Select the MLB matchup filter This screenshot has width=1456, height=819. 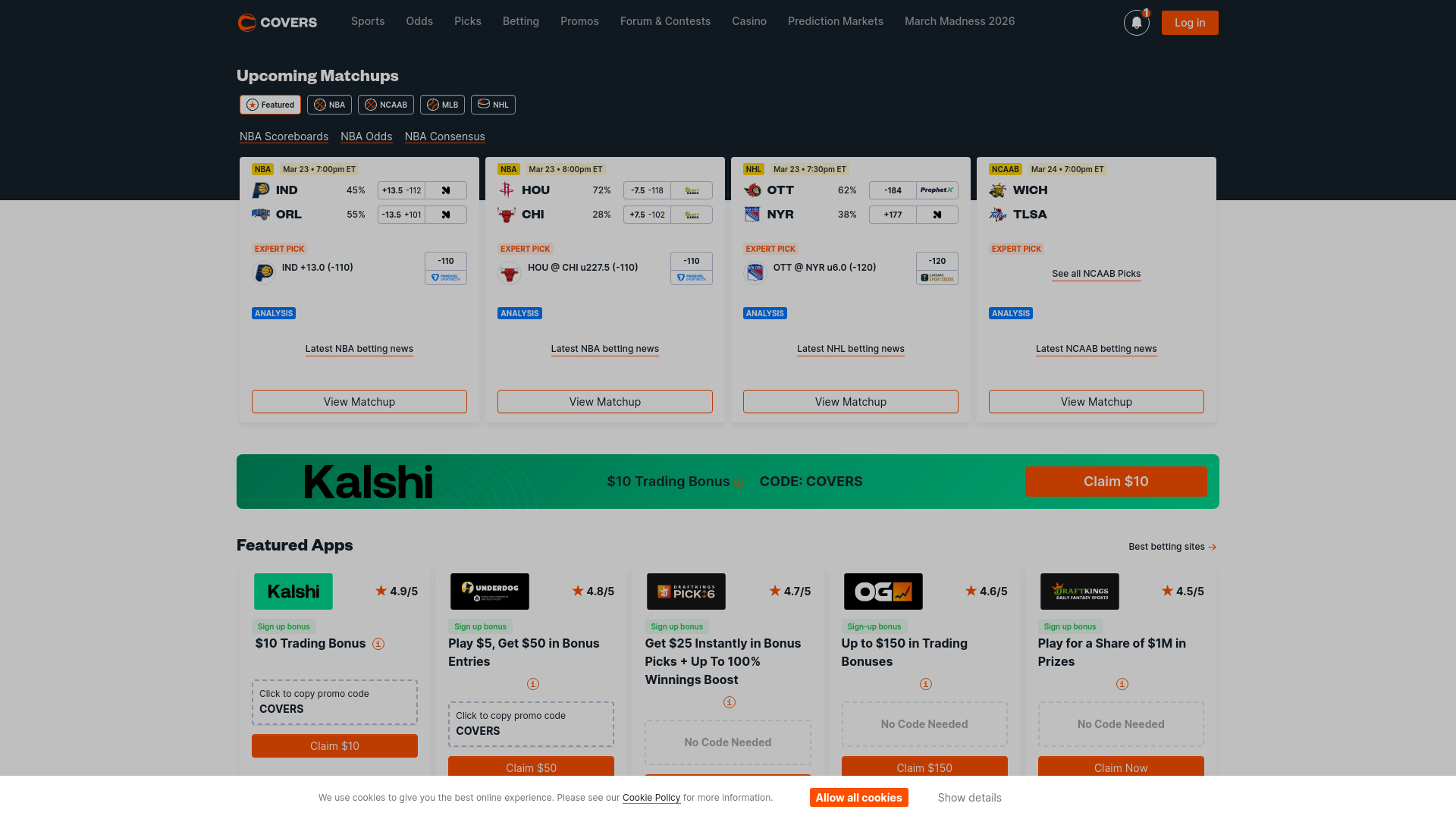pos(442,105)
